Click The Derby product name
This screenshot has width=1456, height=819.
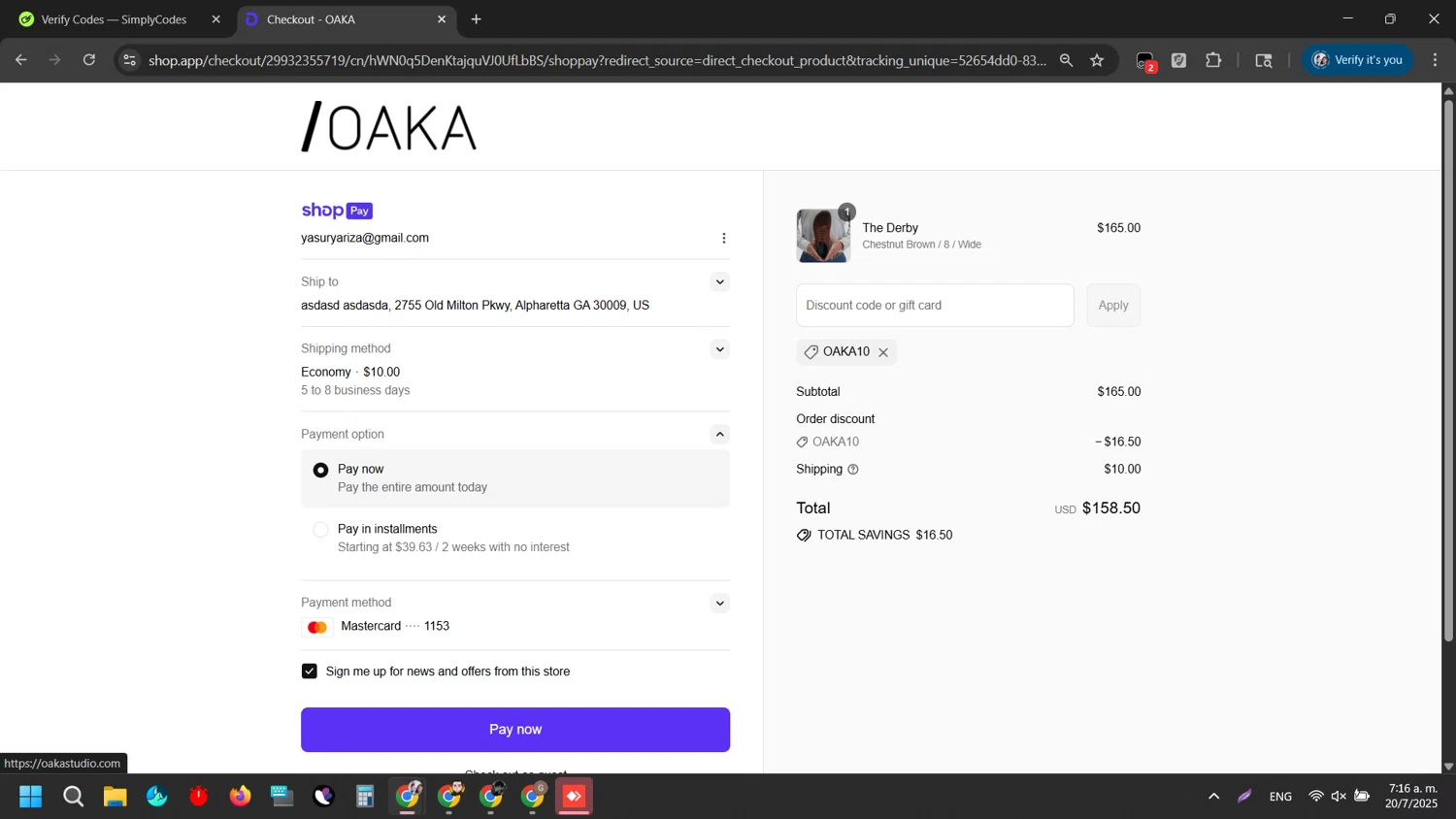[x=890, y=228]
